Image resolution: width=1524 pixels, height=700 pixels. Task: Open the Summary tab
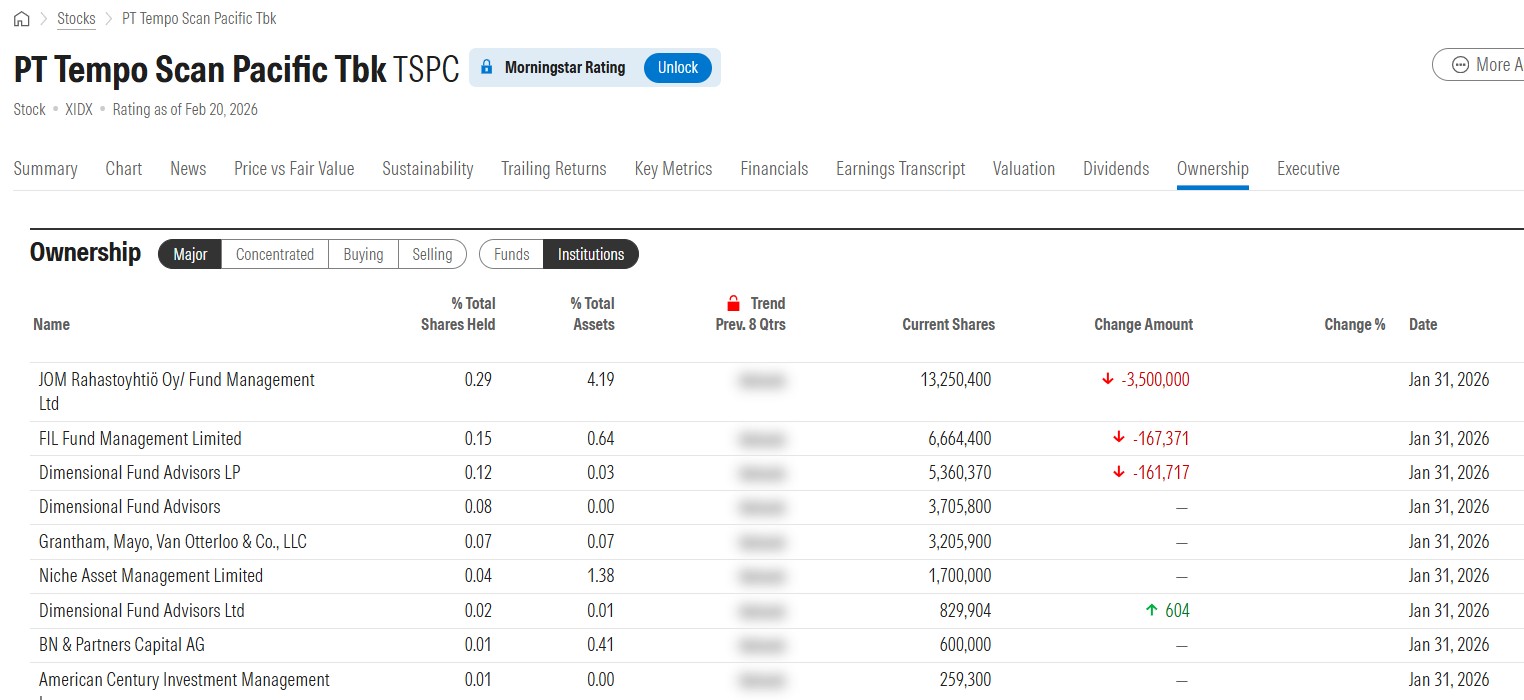tap(45, 169)
